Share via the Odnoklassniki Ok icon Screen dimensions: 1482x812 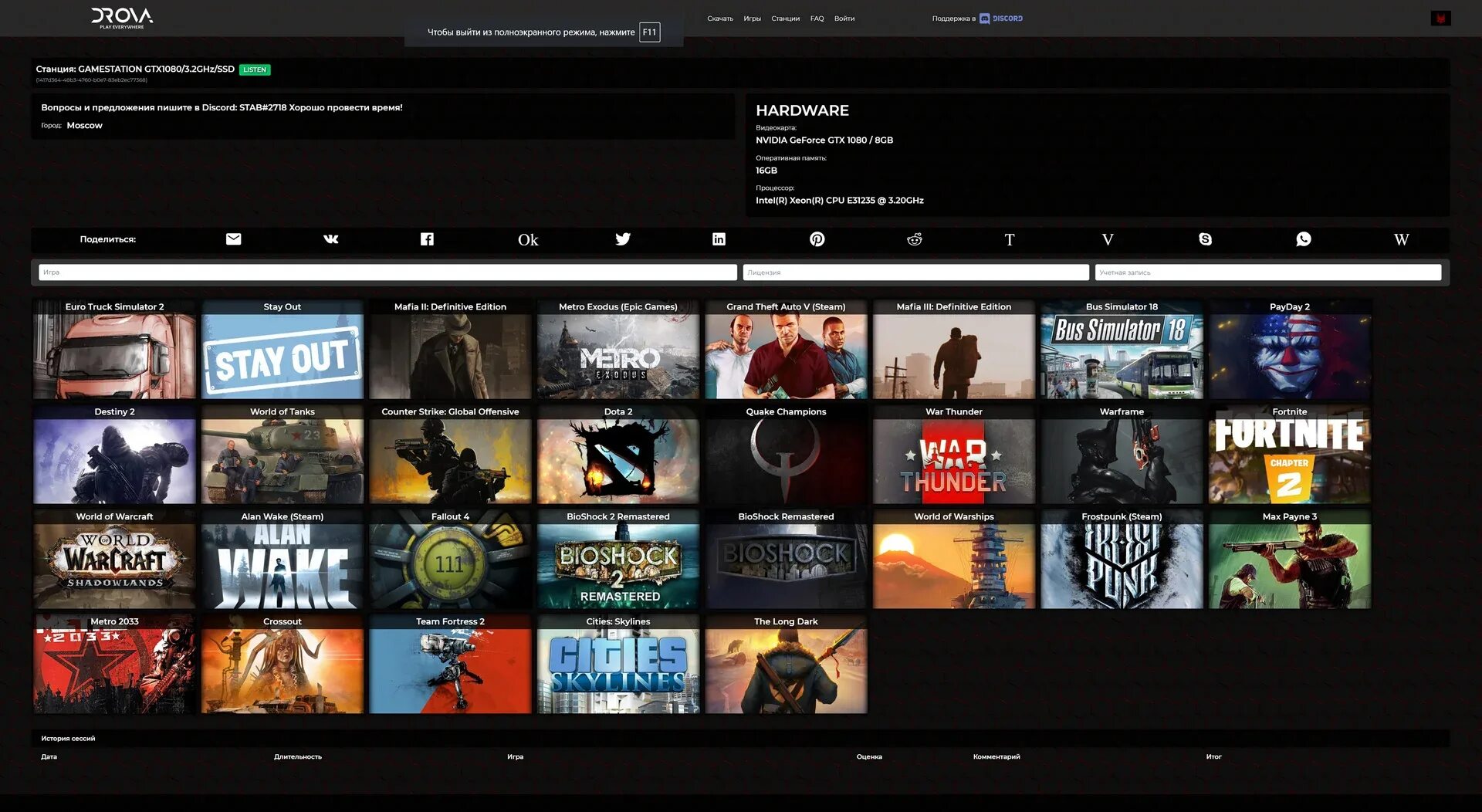pos(528,240)
